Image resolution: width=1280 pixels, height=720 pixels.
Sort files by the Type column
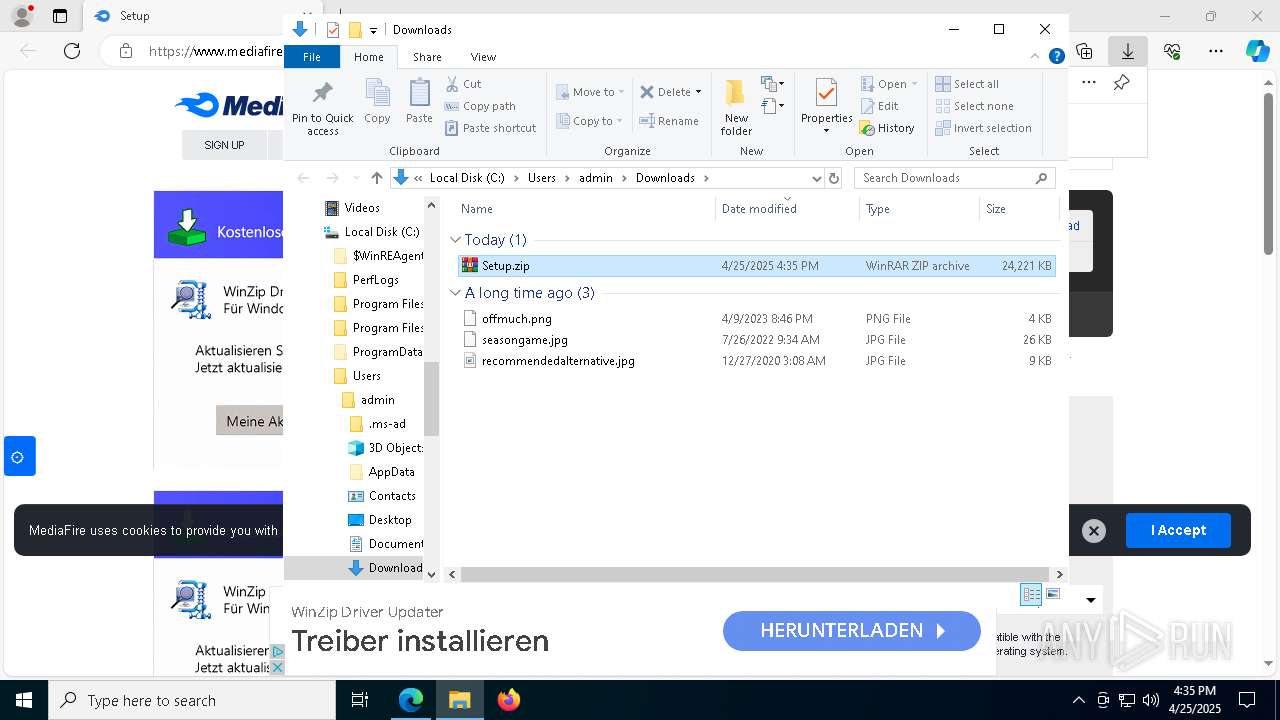click(919, 209)
